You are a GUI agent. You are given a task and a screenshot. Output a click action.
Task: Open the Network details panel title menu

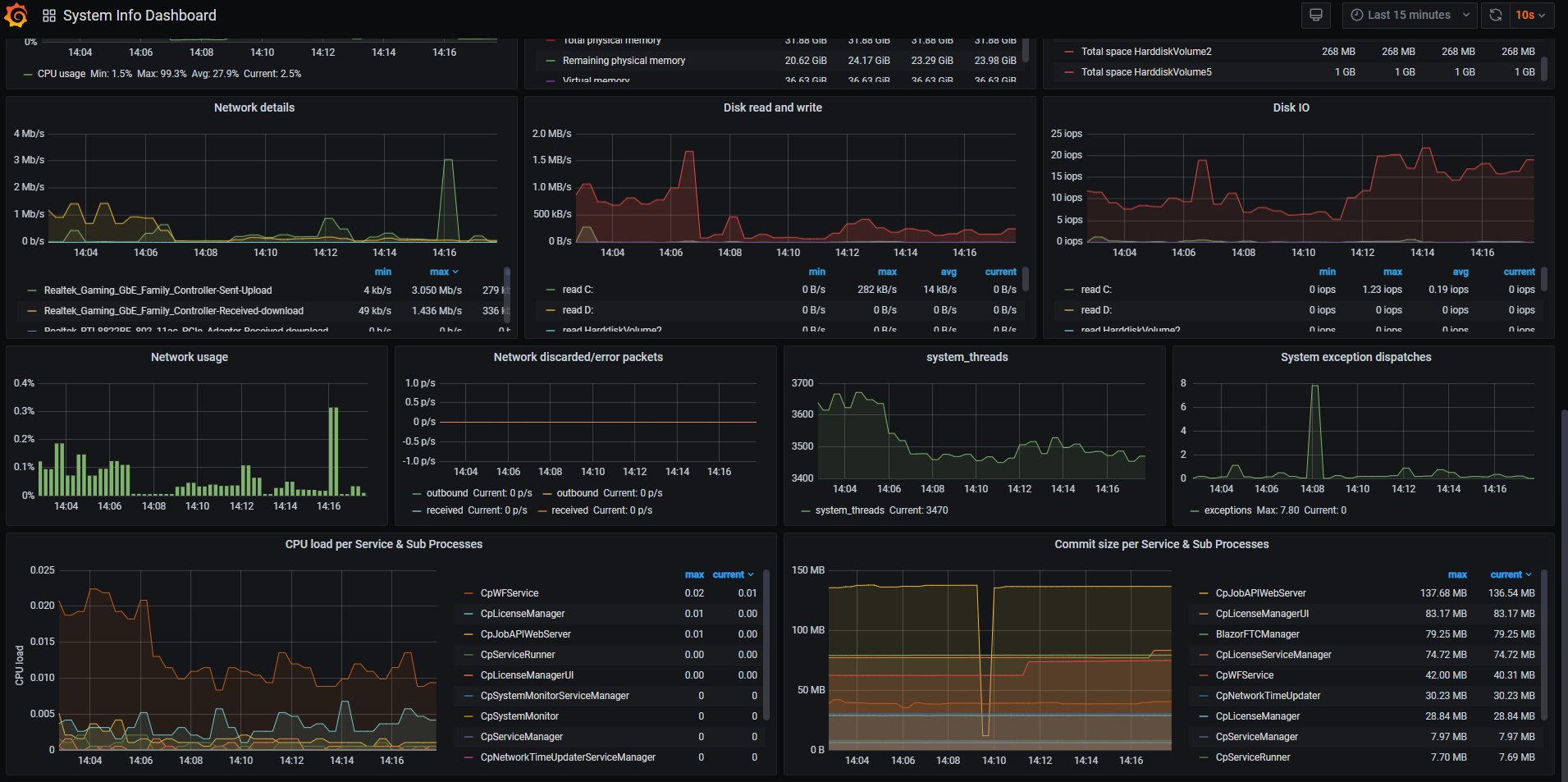(x=254, y=107)
